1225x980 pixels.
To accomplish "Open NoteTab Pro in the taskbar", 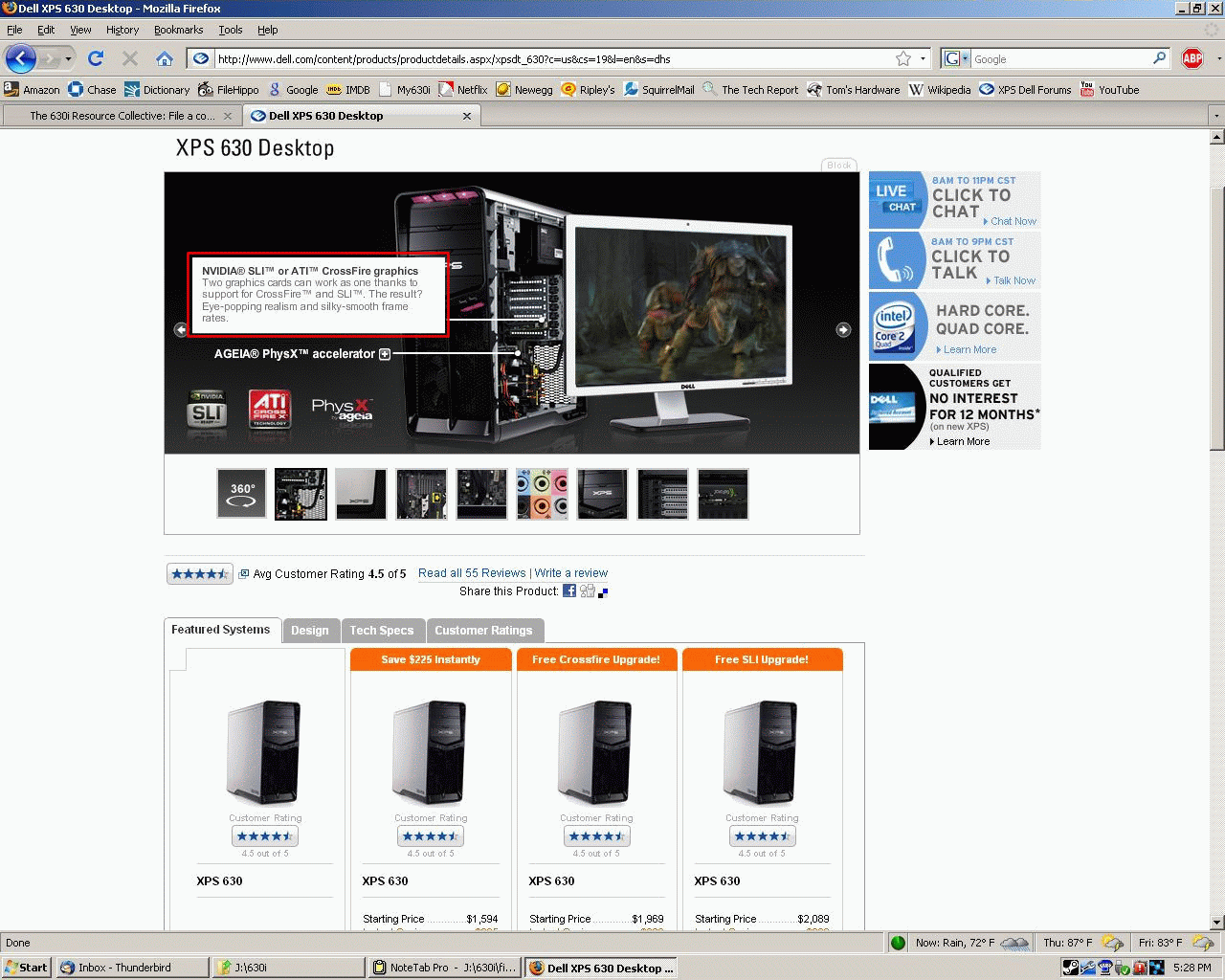I will coord(446,968).
